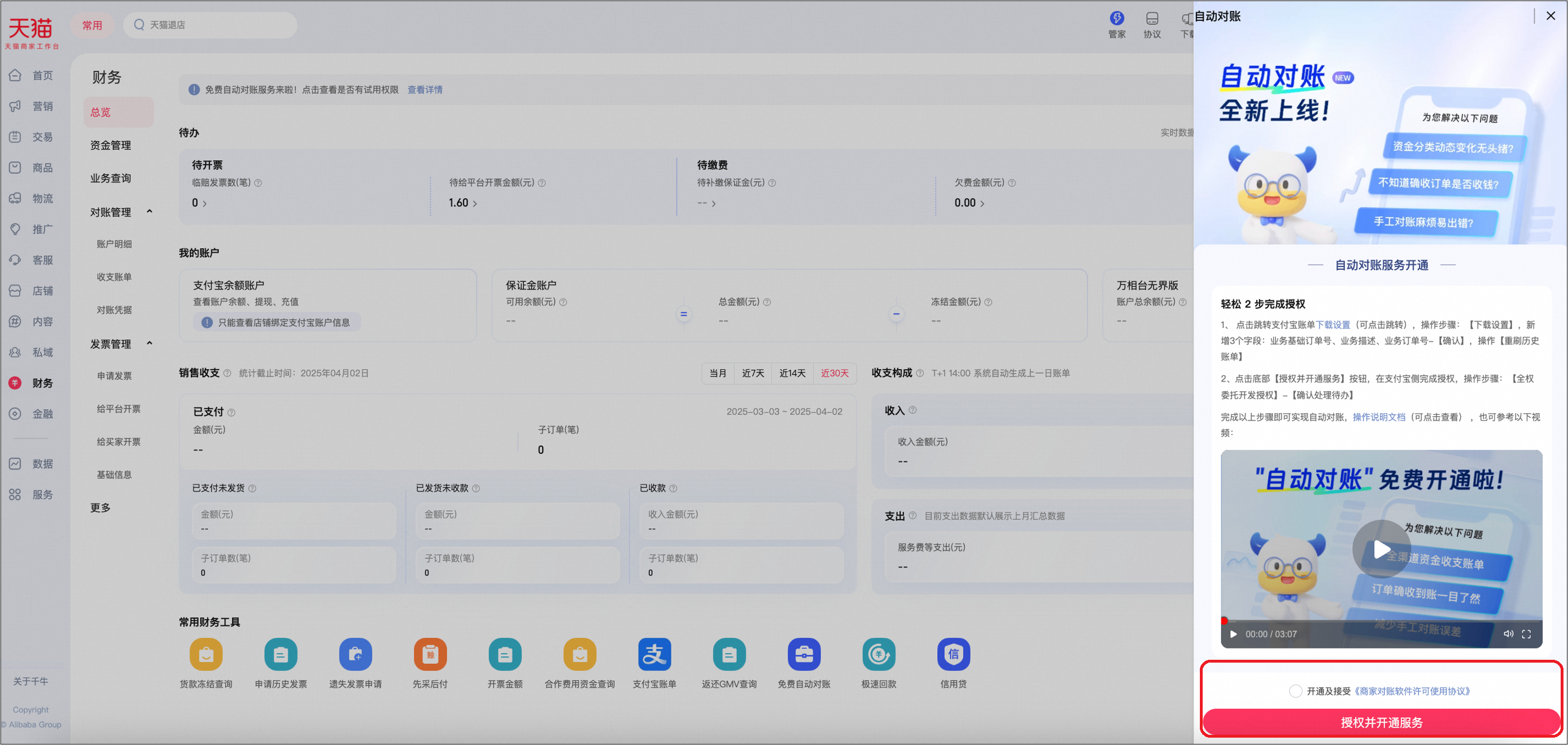Open 给平台开票 submenu item
This screenshot has width=1568, height=745.
[x=119, y=409]
